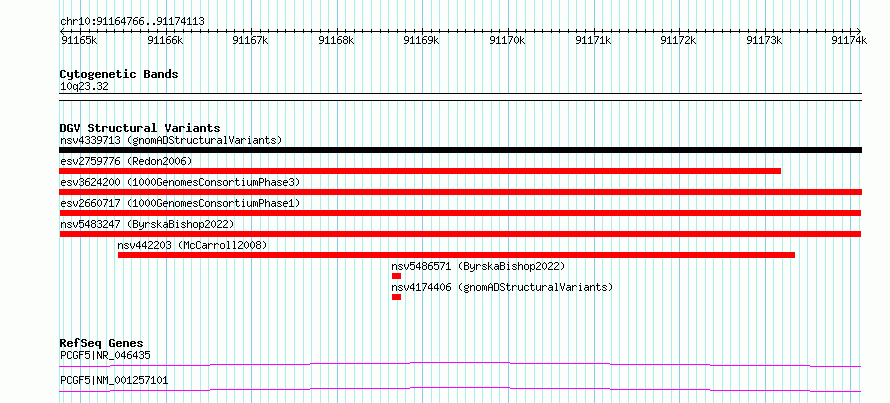This screenshot has width=890, height=403.
Task: Open esv3624200 (1000GenomesConsortiumPhase3) variant label
Action: tap(180, 182)
